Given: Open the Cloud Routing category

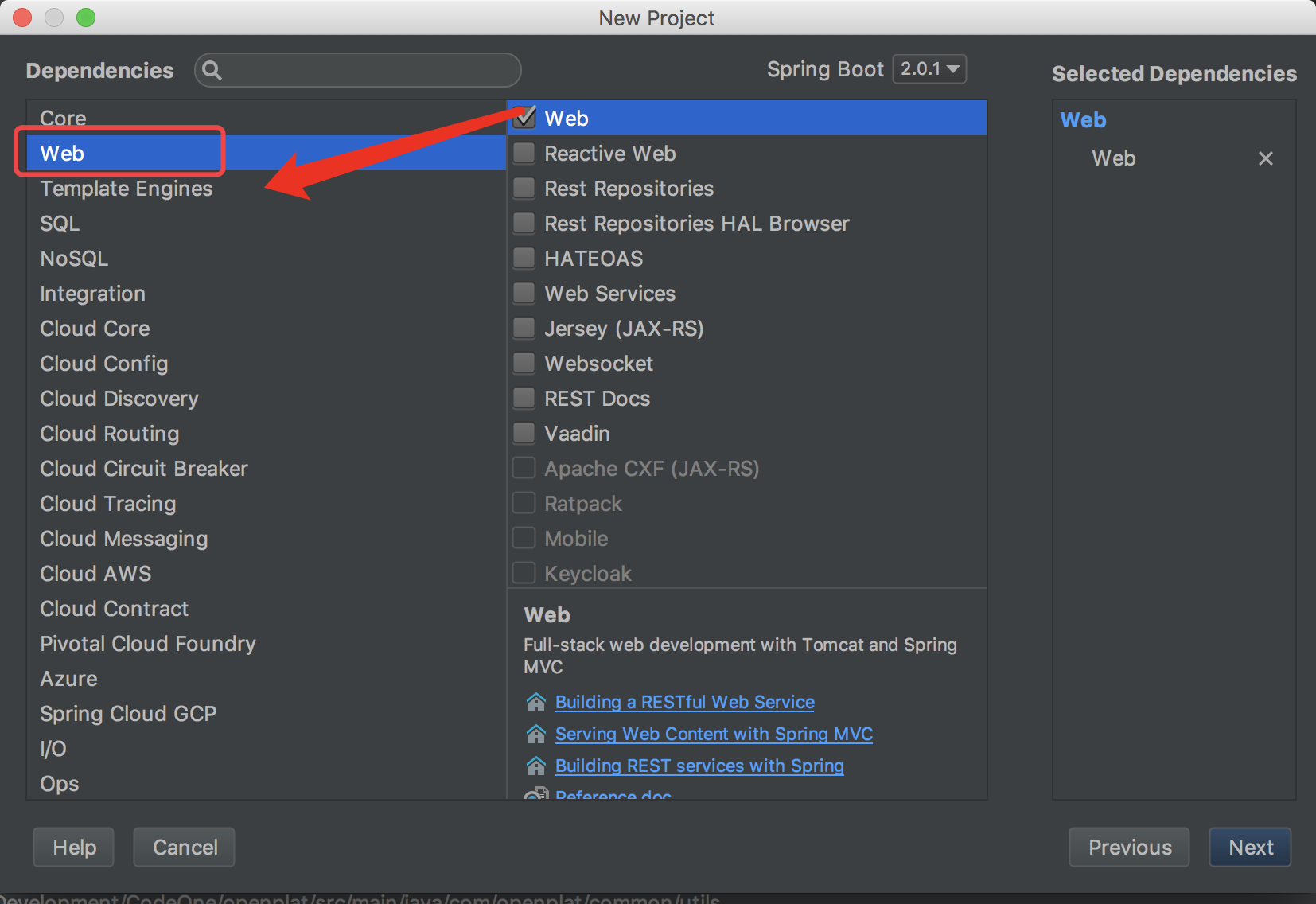Looking at the screenshot, I should [x=267, y=433].
